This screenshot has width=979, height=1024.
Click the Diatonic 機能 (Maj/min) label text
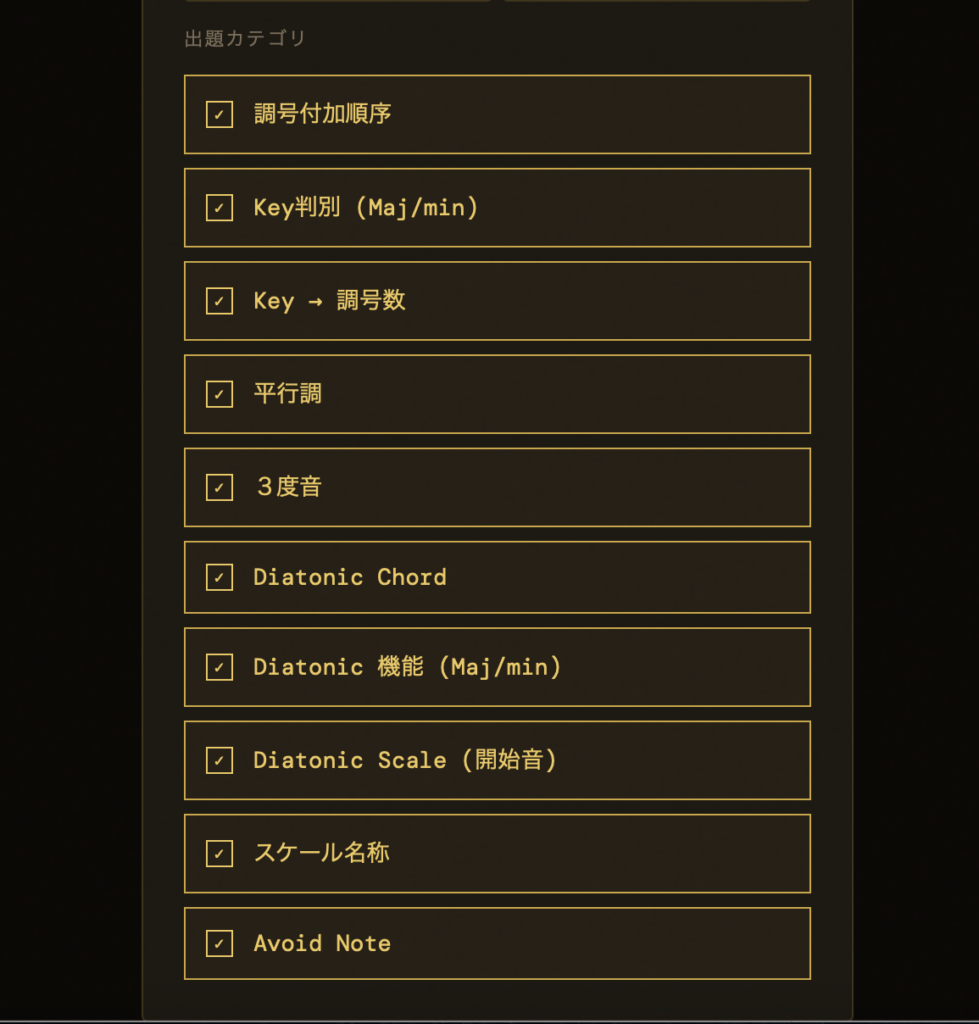407,667
